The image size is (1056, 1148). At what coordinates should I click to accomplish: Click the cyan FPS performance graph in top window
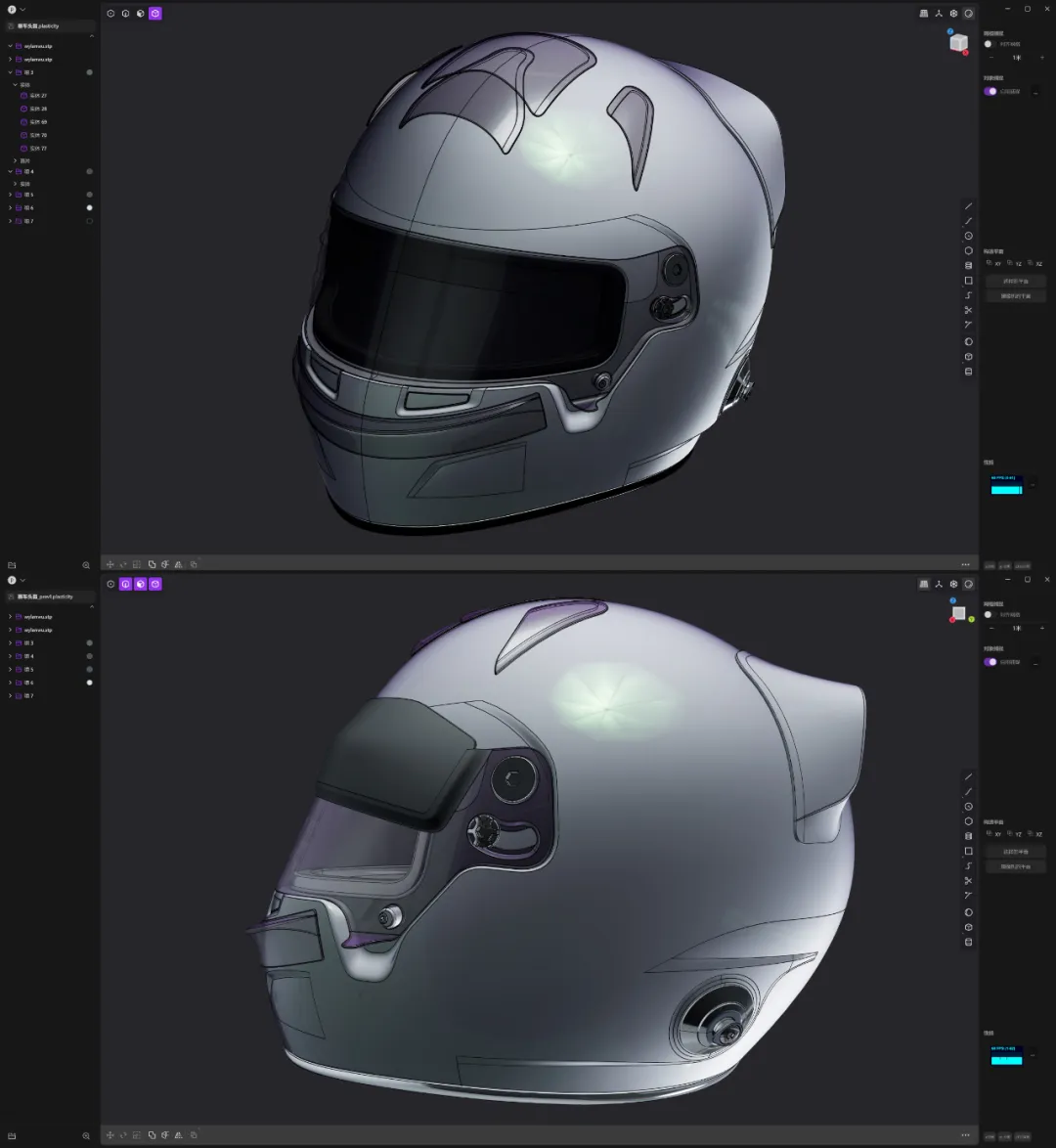click(x=1006, y=485)
